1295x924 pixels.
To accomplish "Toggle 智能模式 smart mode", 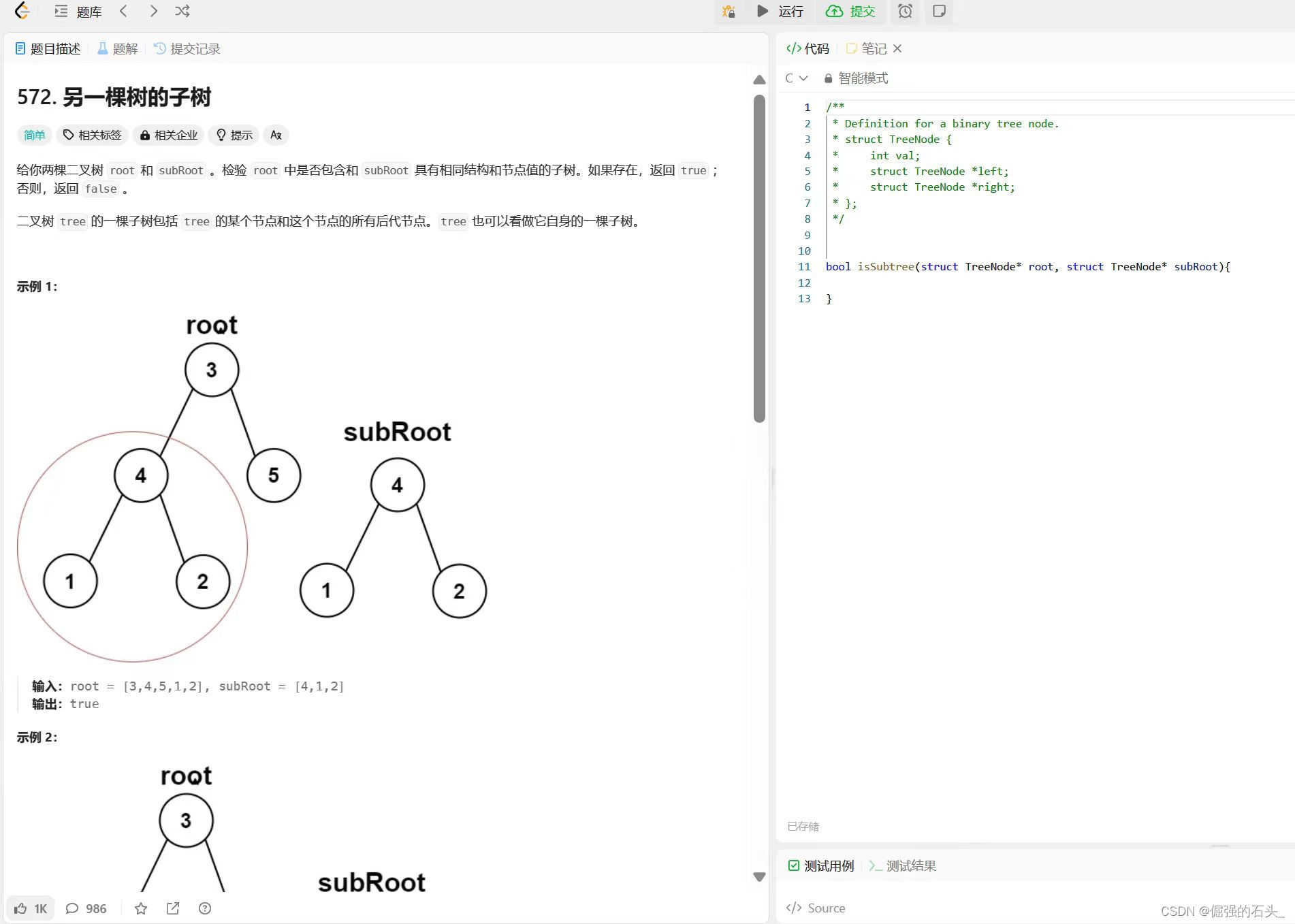I will tap(856, 78).
